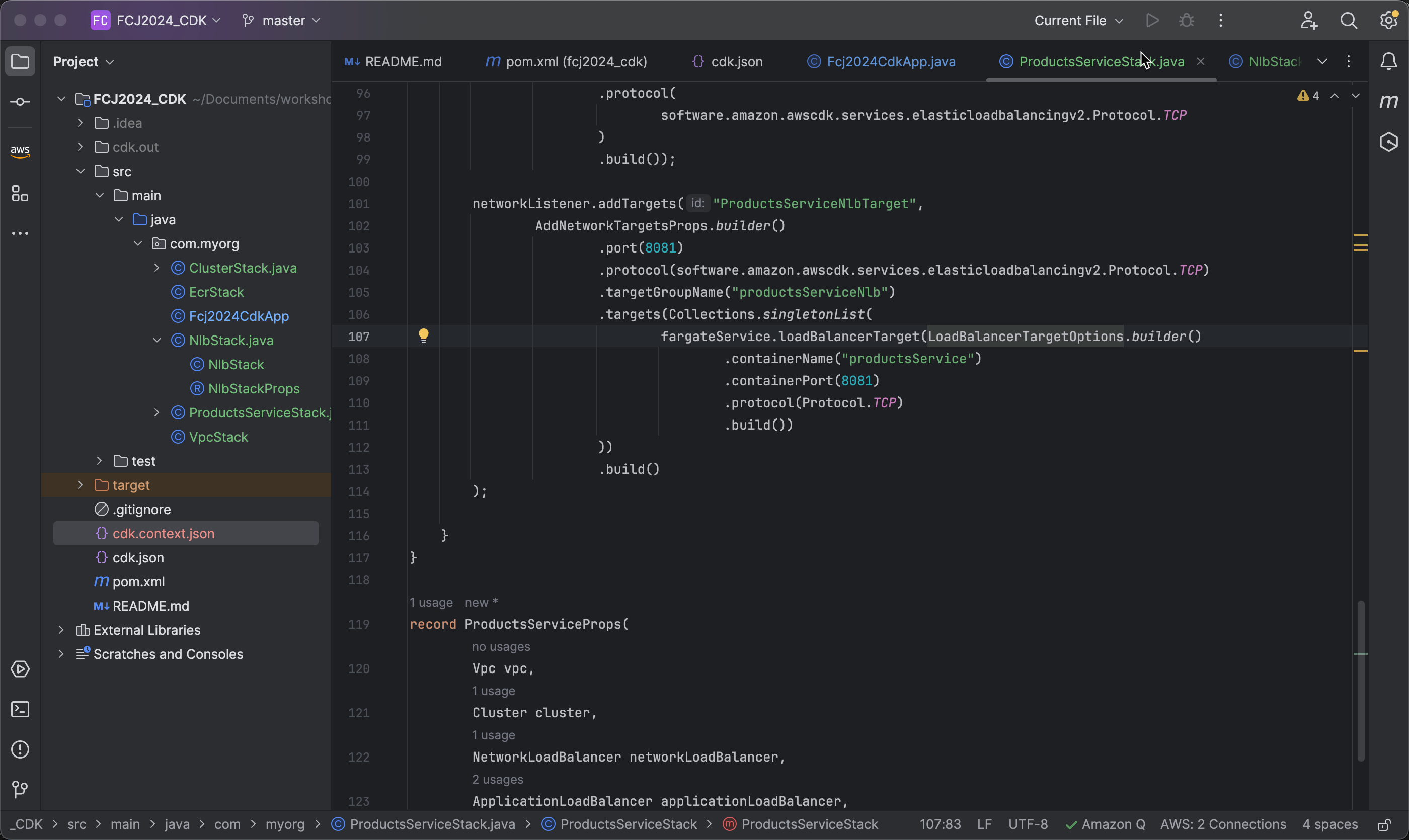Change the LF line separator
The image size is (1409, 840).
[984, 825]
